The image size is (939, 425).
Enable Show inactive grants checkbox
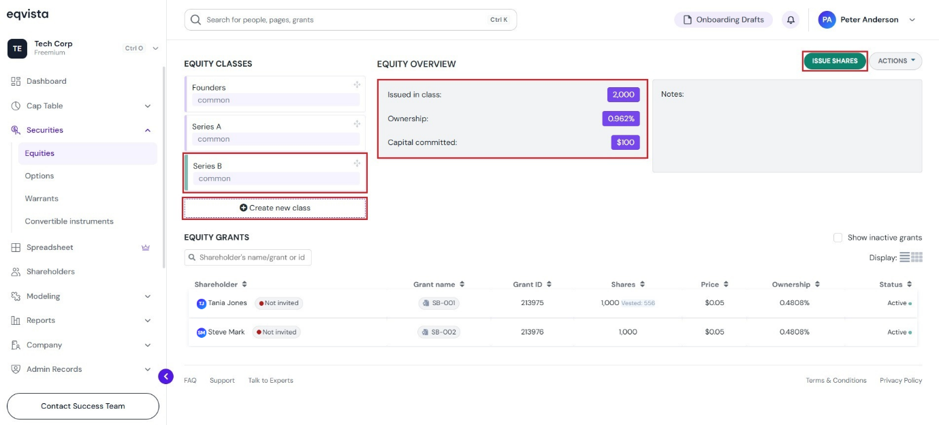pos(838,238)
